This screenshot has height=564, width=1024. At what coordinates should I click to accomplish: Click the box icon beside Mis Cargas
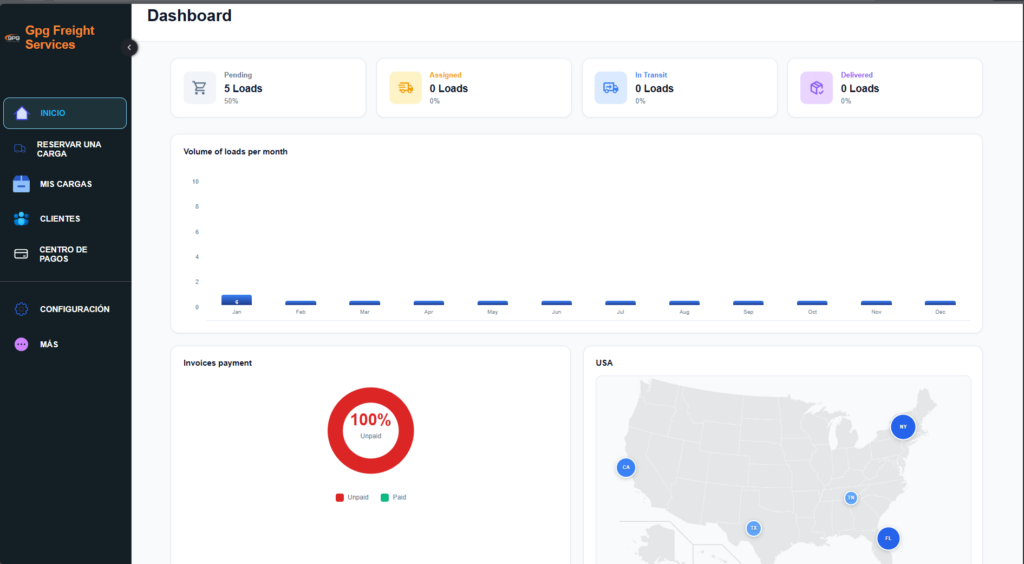coord(21,184)
